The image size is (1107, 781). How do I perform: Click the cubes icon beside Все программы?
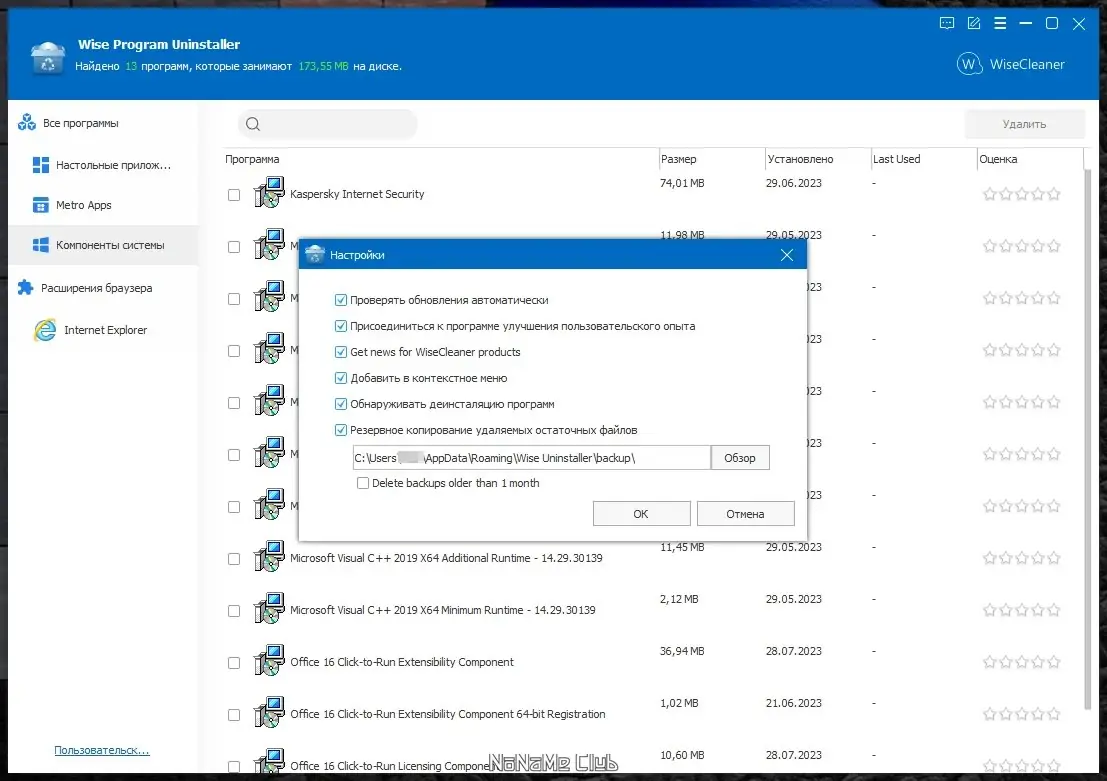[24, 122]
